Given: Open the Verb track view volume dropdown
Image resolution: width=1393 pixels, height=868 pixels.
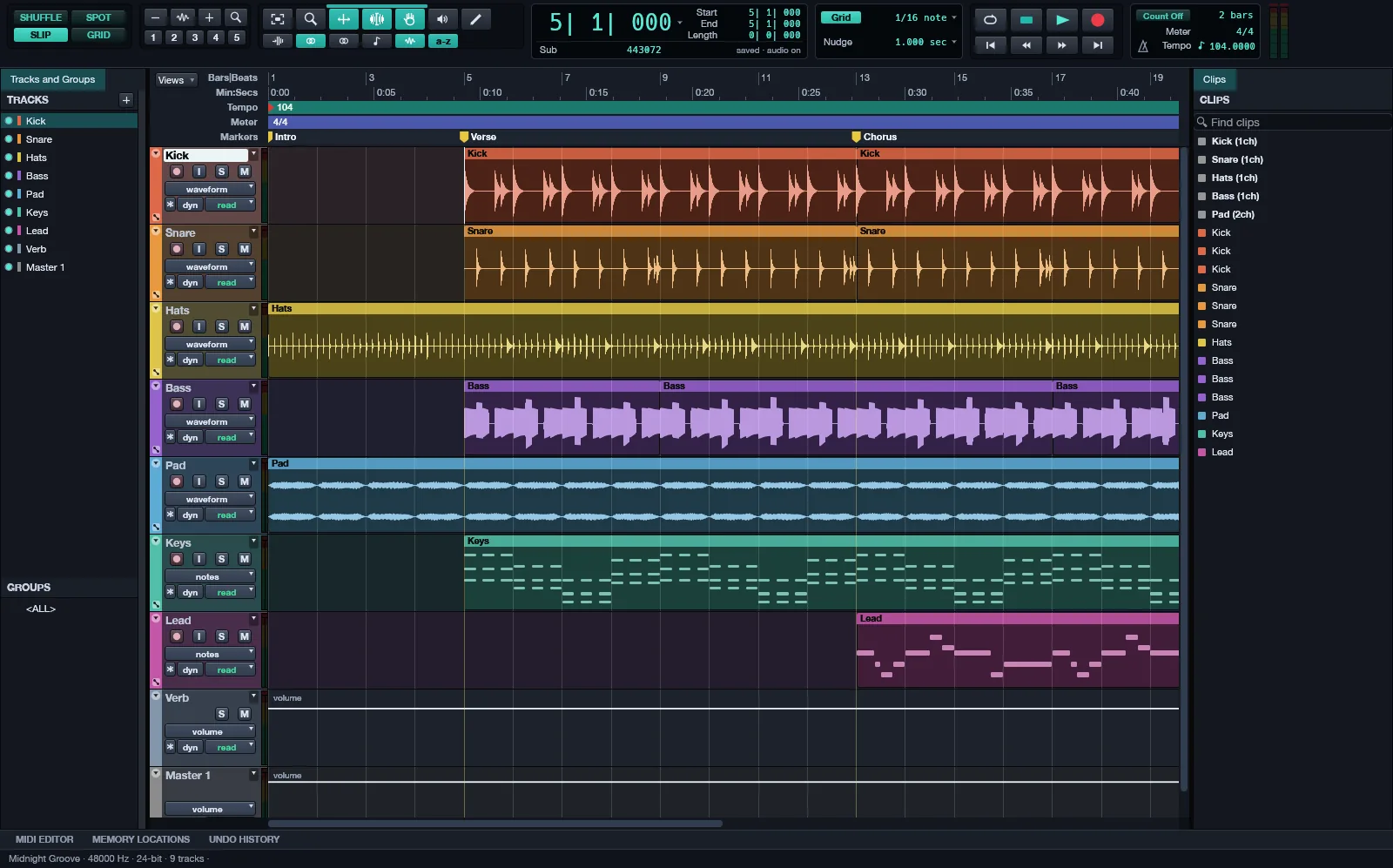Looking at the screenshot, I should coord(210,731).
